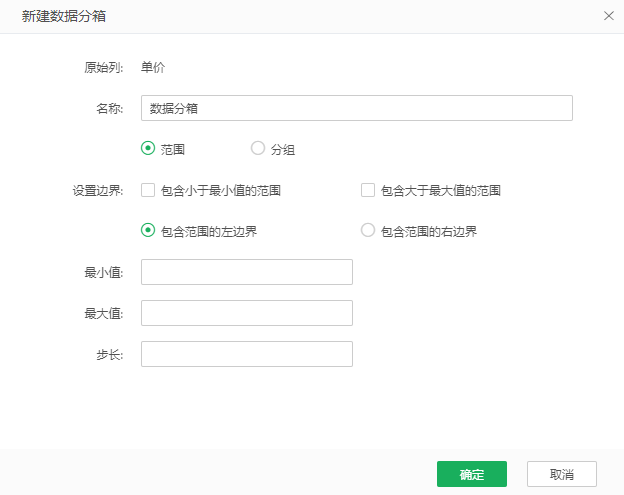Image resolution: width=624 pixels, height=495 pixels.
Task: Enable 包含大于最大值的范围 checkbox
Action: click(368, 190)
